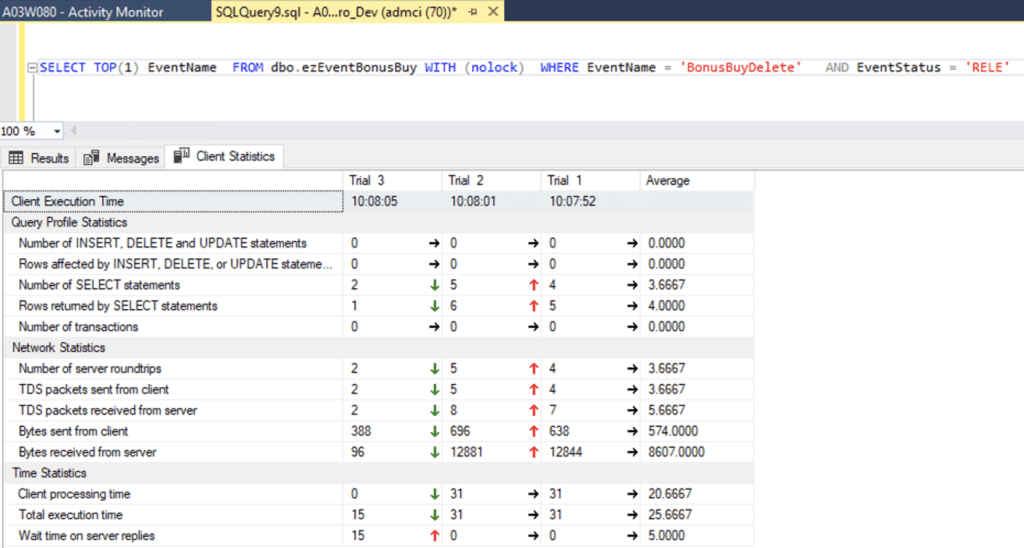Open the Results tab
The width and height of the screenshot is (1024, 548).
click(39, 157)
